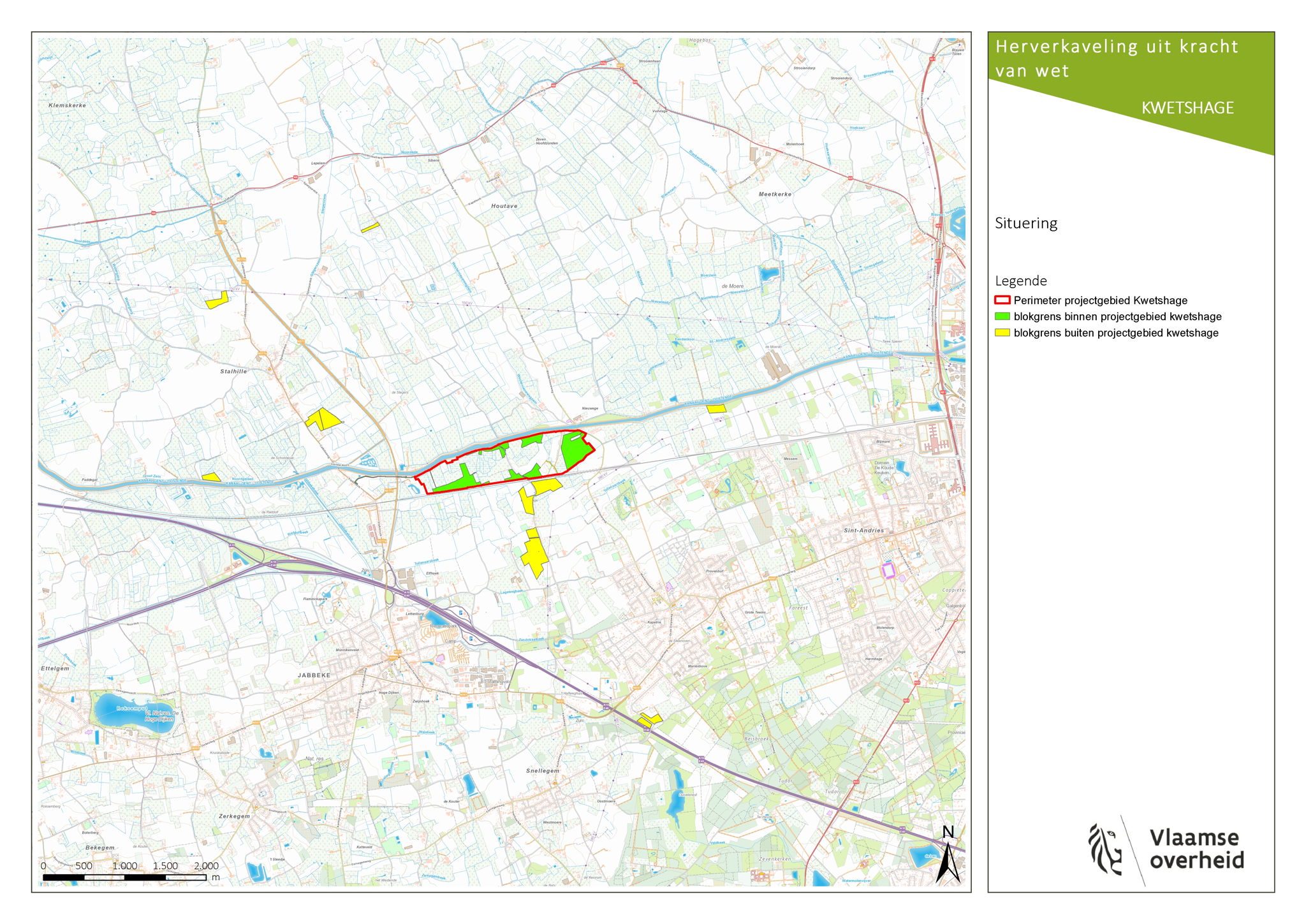The height and width of the screenshot is (924, 1306).
Task: Click the KWETSHAGE heading
Action: [x=1187, y=108]
